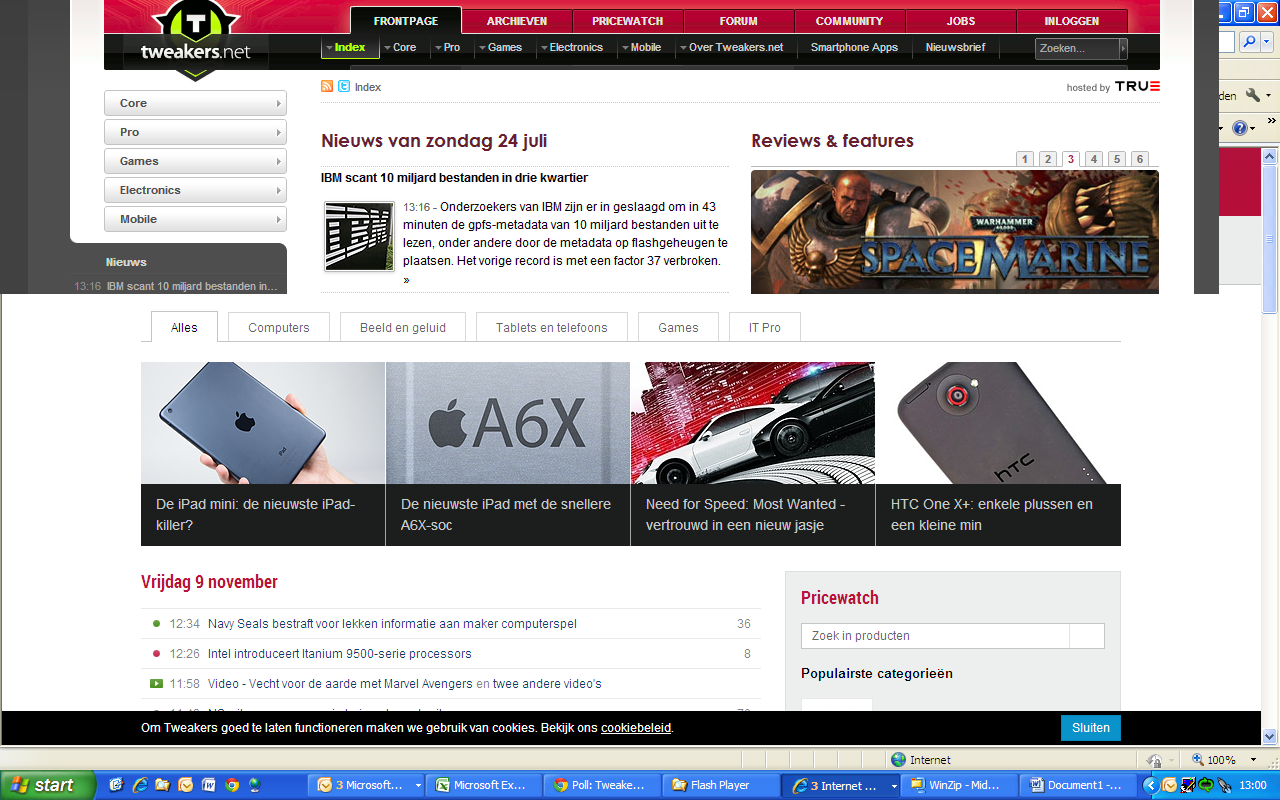Image resolution: width=1280 pixels, height=800 pixels.
Task: Open the INLOGGEN tab
Action: point(1072,21)
